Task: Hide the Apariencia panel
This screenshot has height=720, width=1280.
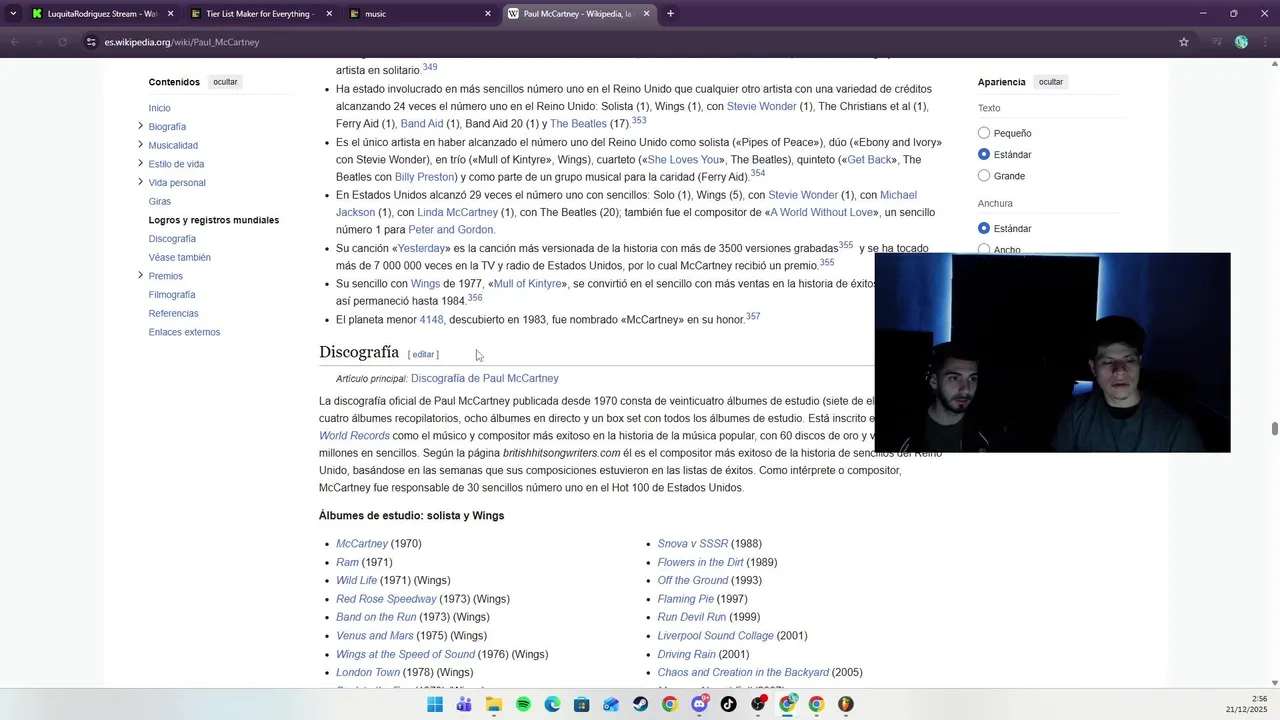Action: tap(1051, 82)
